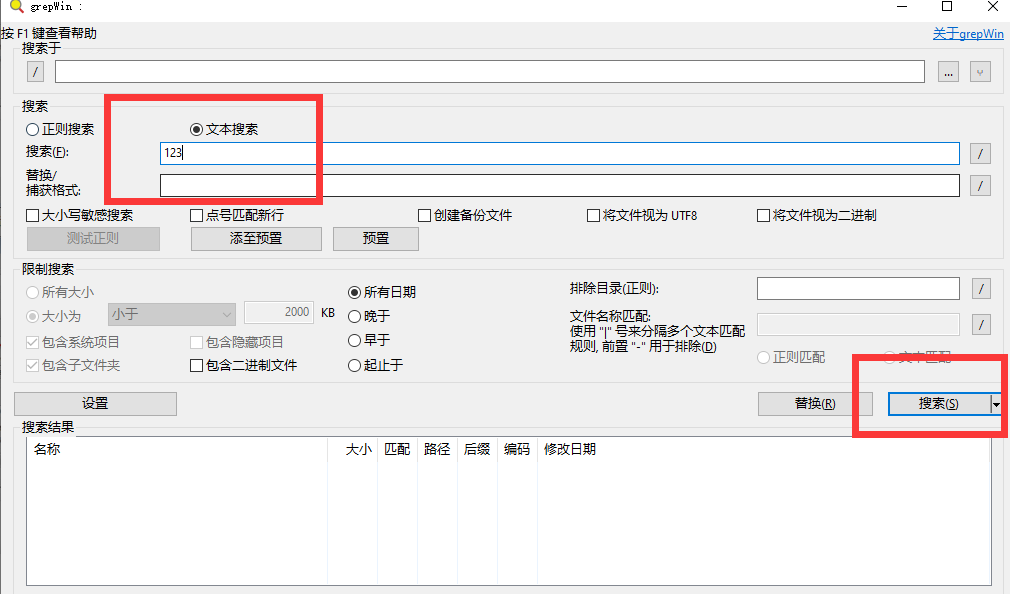
Task: Click the search text field containing 123
Action: pos(558,153)
